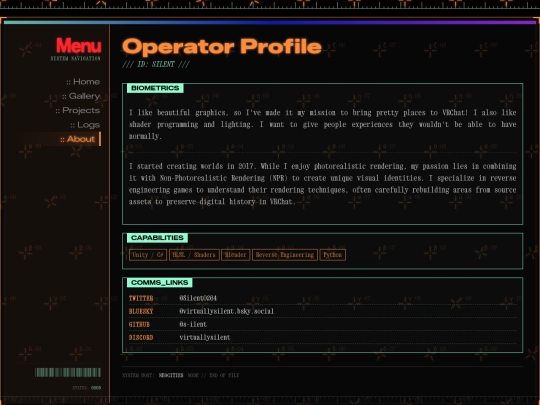Viewport: 540px width, 405px height.
Task: Open the Home menu link
Action: (x=83, y=82)
